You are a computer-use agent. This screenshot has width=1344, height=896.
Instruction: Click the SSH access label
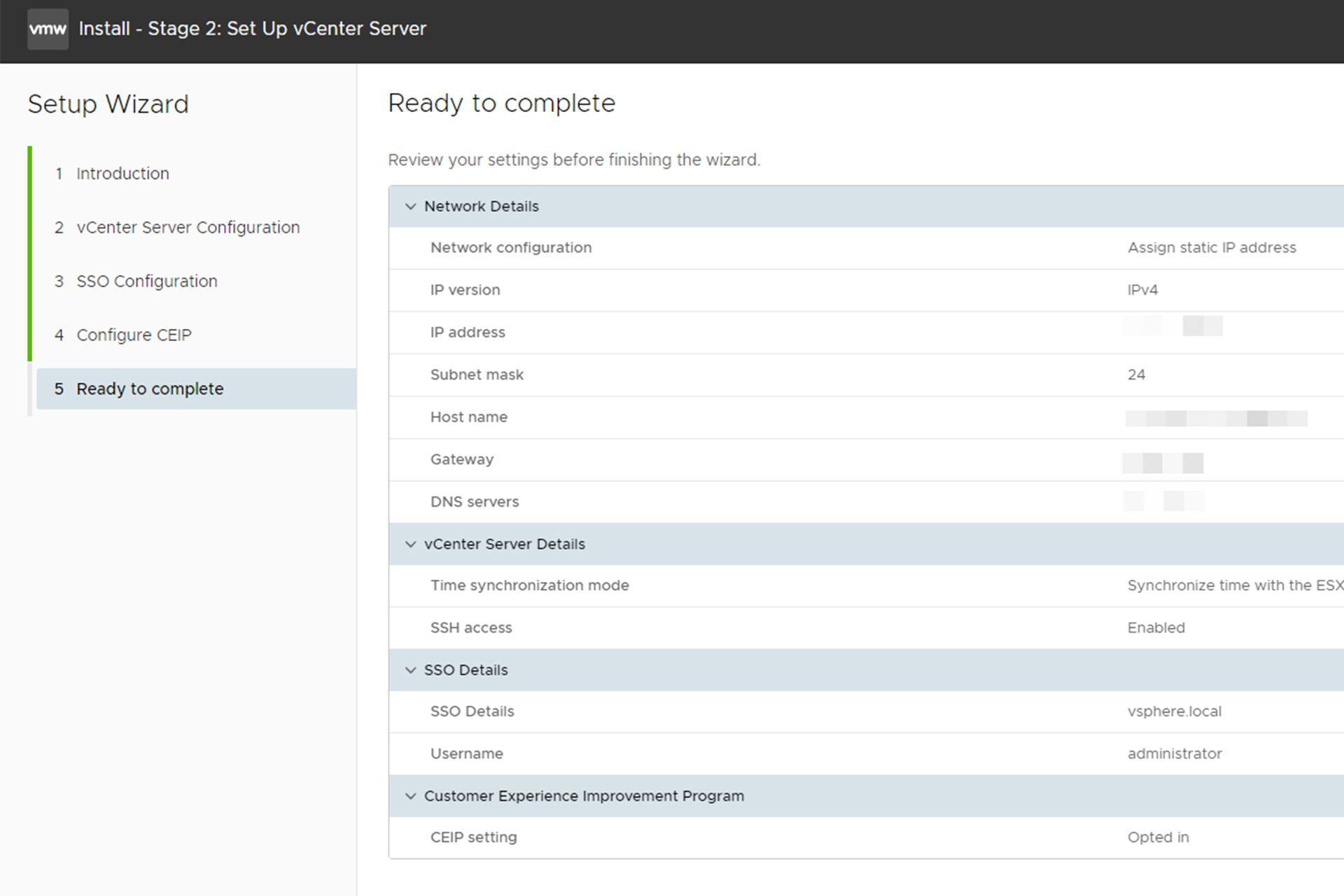point(471,628)
